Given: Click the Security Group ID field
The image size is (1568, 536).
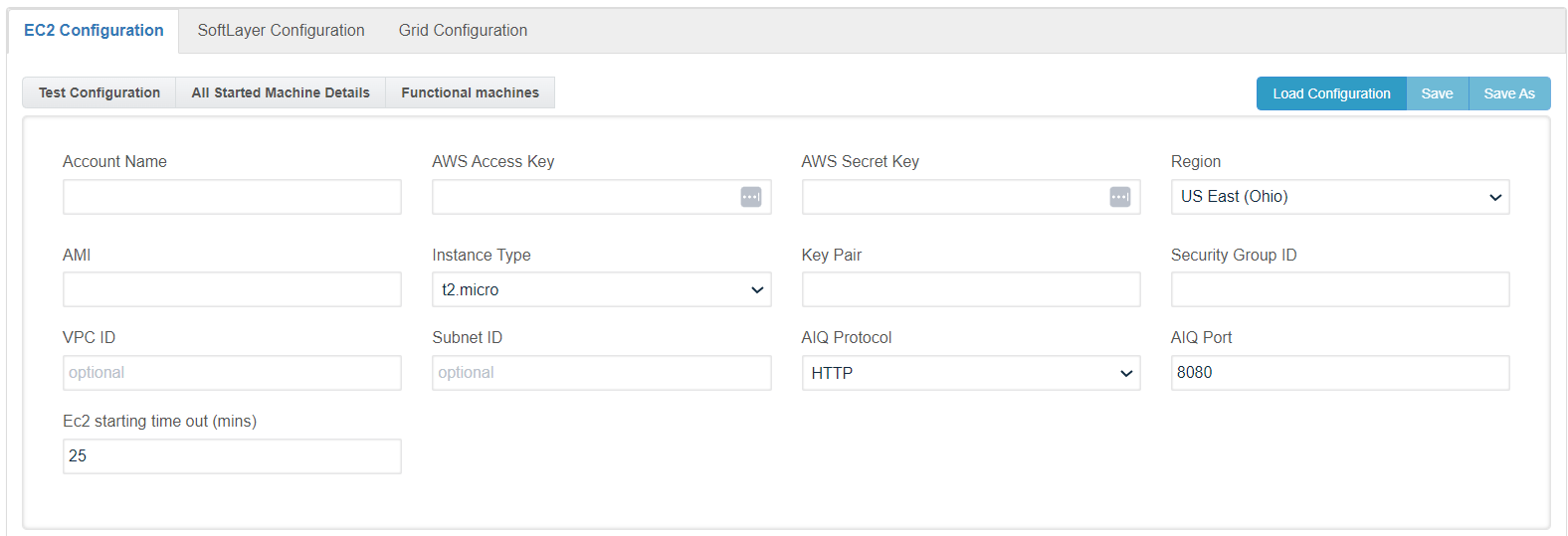Looking at the screenshot, I should point(1340,289).
